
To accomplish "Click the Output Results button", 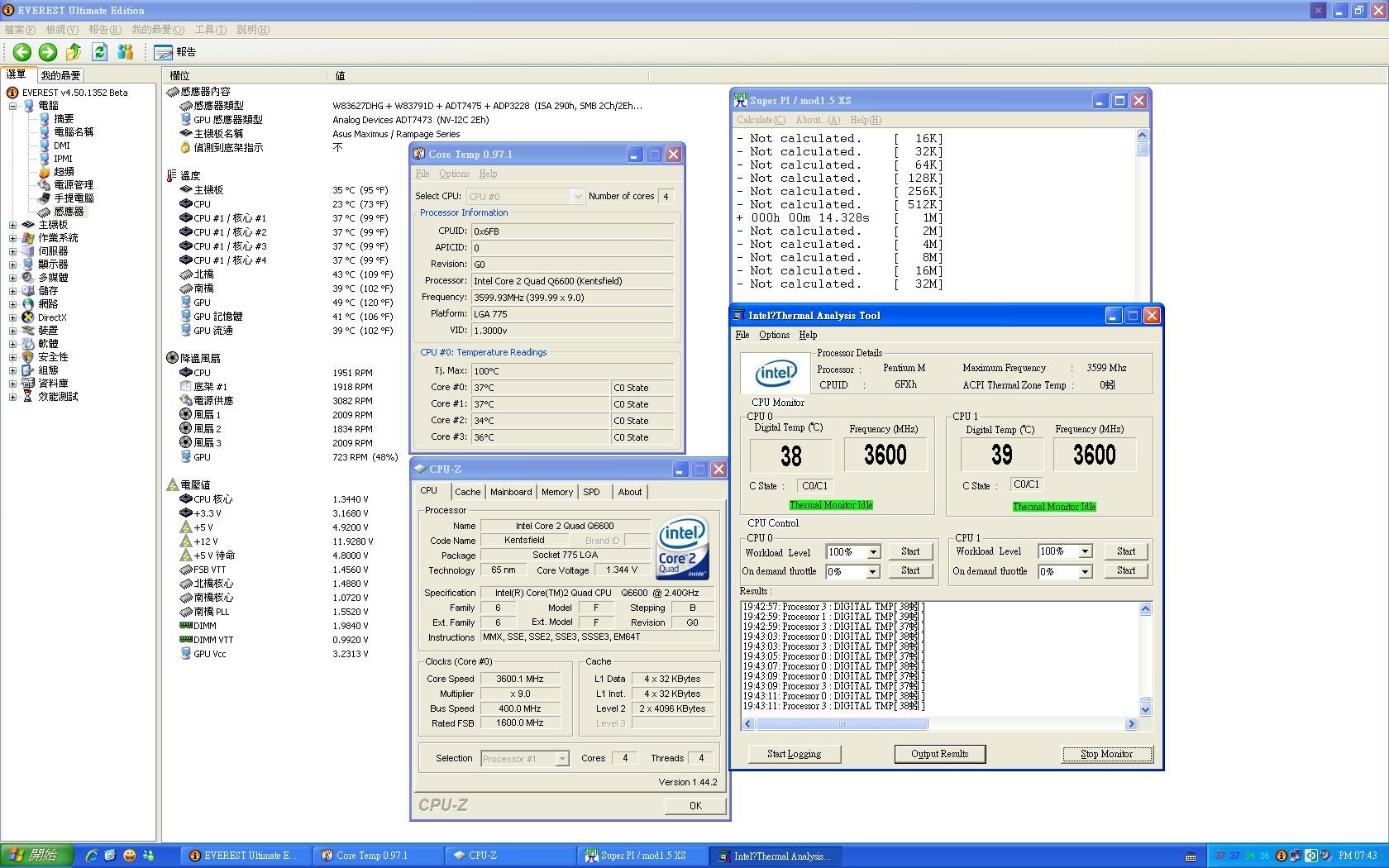I will pyautogui.click(x=939, y=754).
